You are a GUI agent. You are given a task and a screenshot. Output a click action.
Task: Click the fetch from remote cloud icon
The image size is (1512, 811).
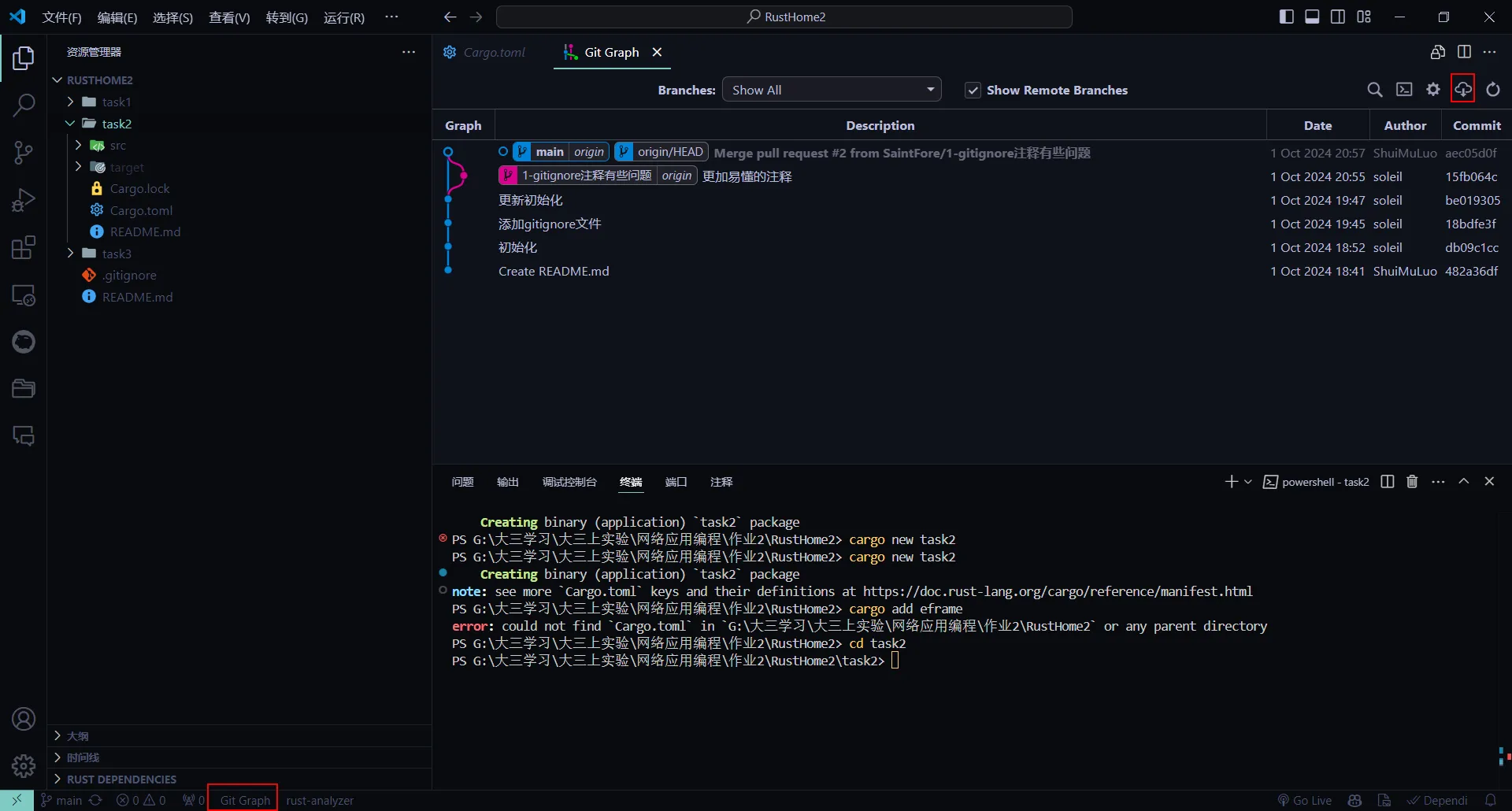click(1463, 90)
